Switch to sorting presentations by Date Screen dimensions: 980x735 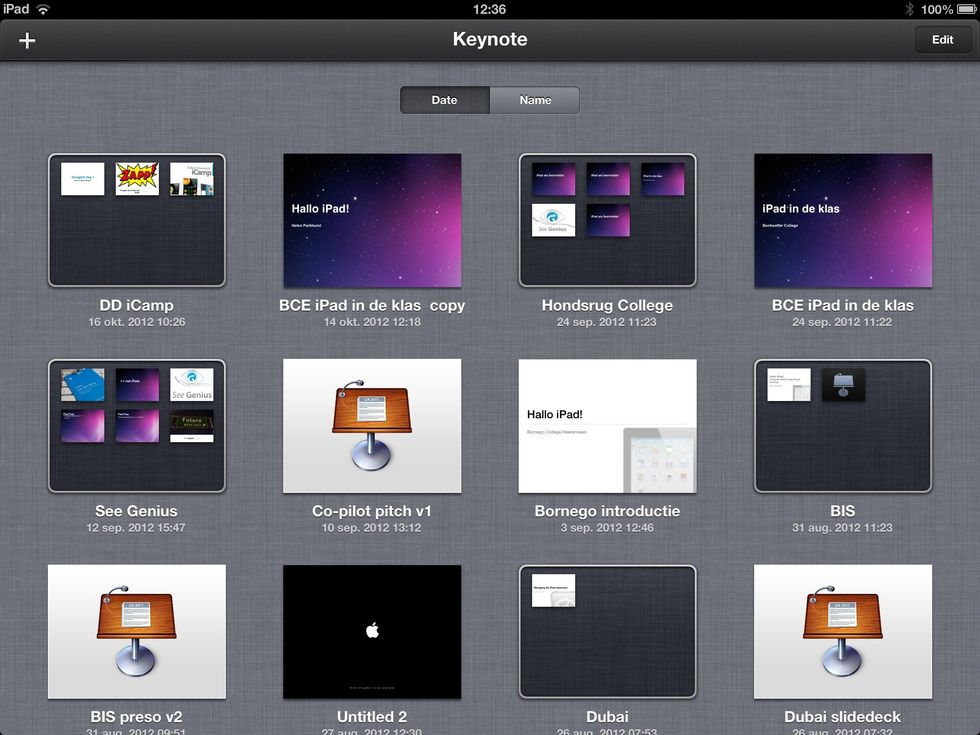click(444, 100)
